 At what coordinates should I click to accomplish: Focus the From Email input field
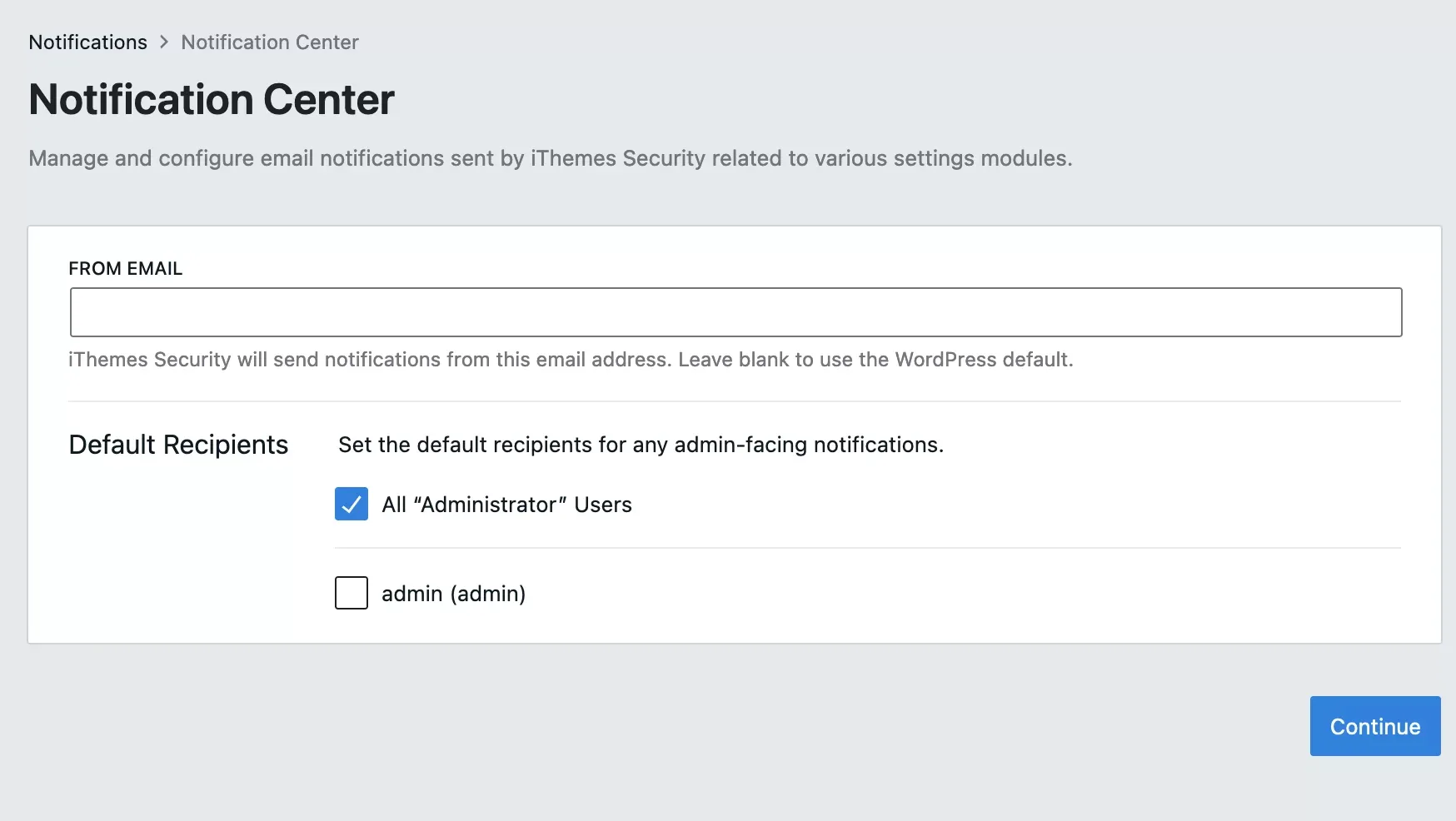point(735,312)
